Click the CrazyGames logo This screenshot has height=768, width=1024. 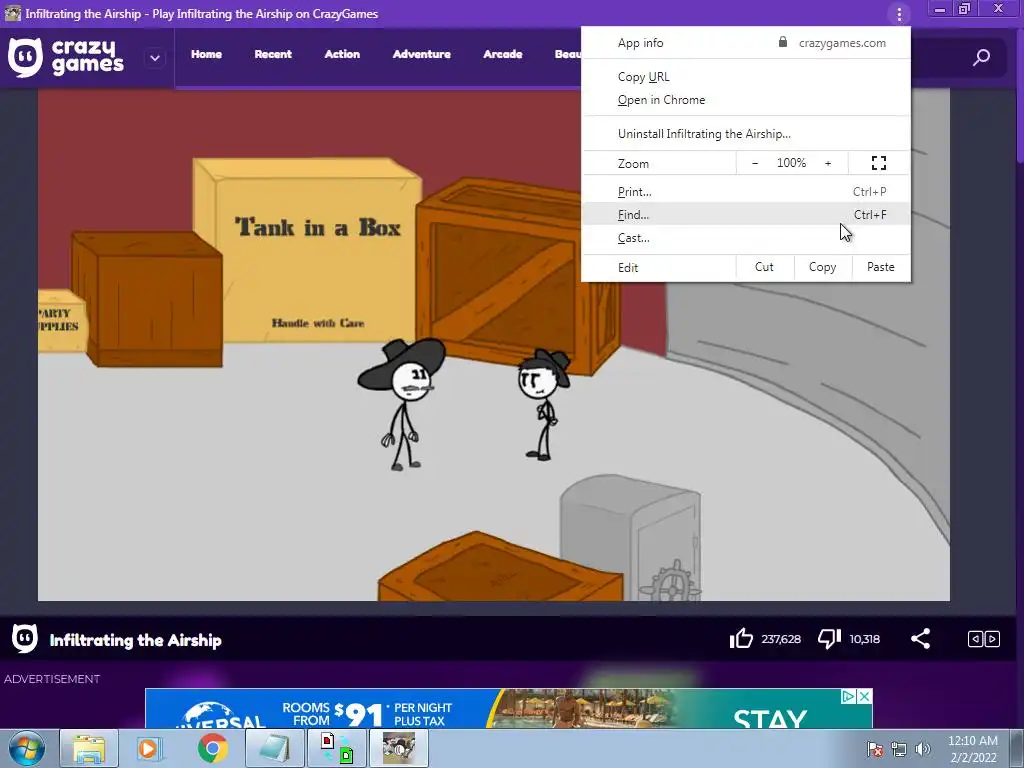pyautogui.click(x=65, y=57)
